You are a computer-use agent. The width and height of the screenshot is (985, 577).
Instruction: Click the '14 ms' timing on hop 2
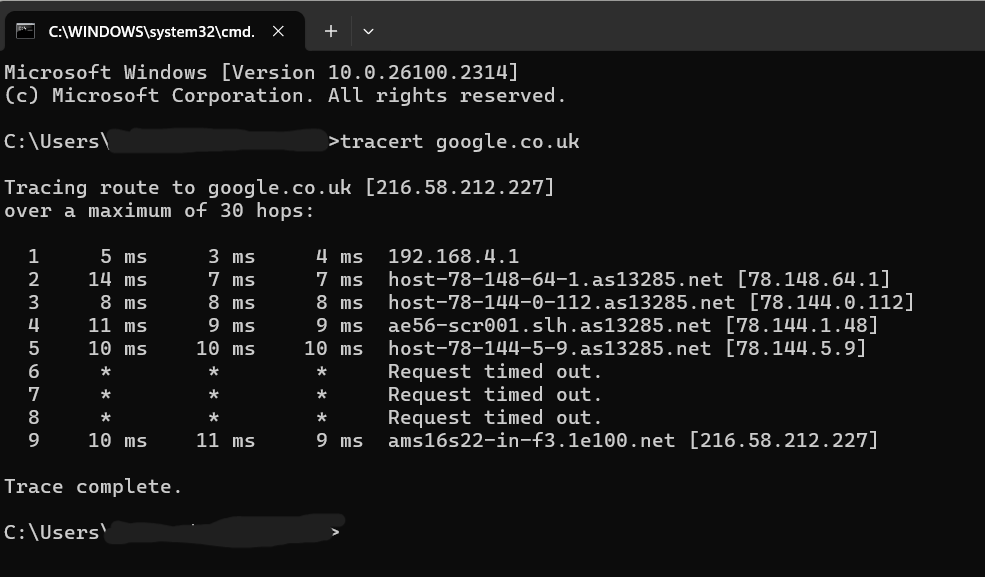[x=117, y=279]
